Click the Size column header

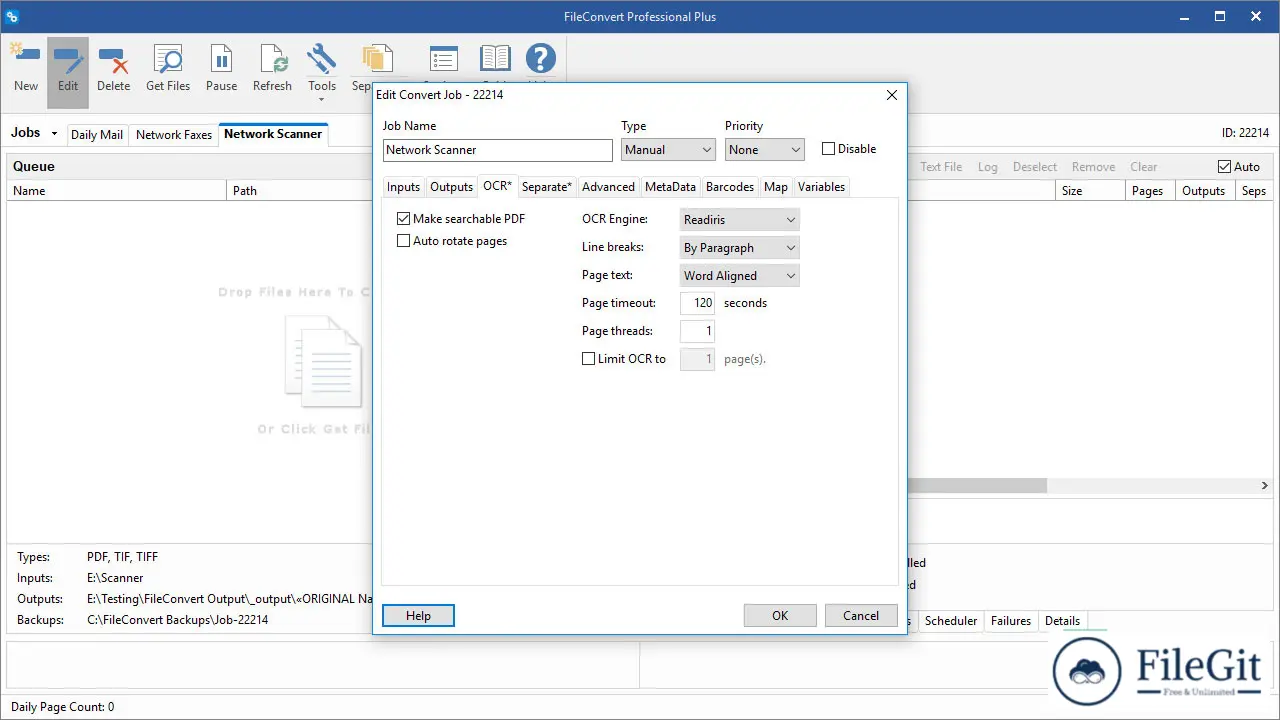coord(1090,191)
